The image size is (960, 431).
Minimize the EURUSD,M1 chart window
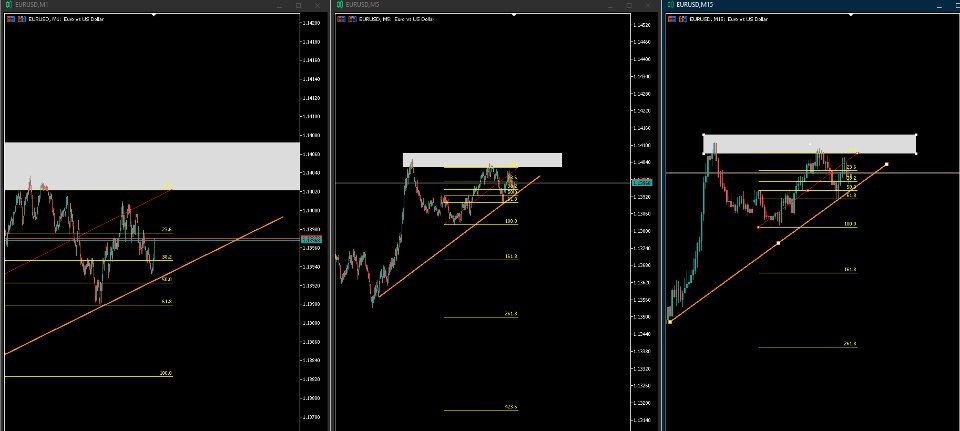(x=279, y=6)
